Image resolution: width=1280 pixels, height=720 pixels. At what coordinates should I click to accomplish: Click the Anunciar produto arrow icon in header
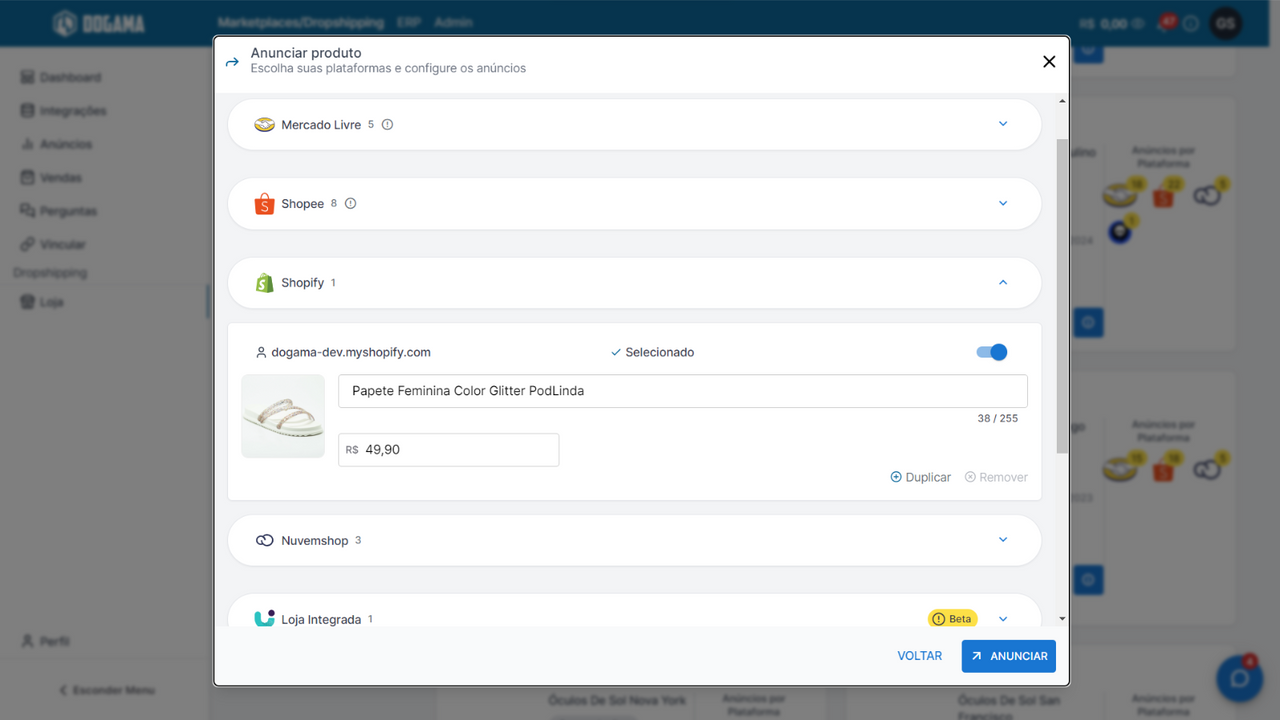(232, 62)
